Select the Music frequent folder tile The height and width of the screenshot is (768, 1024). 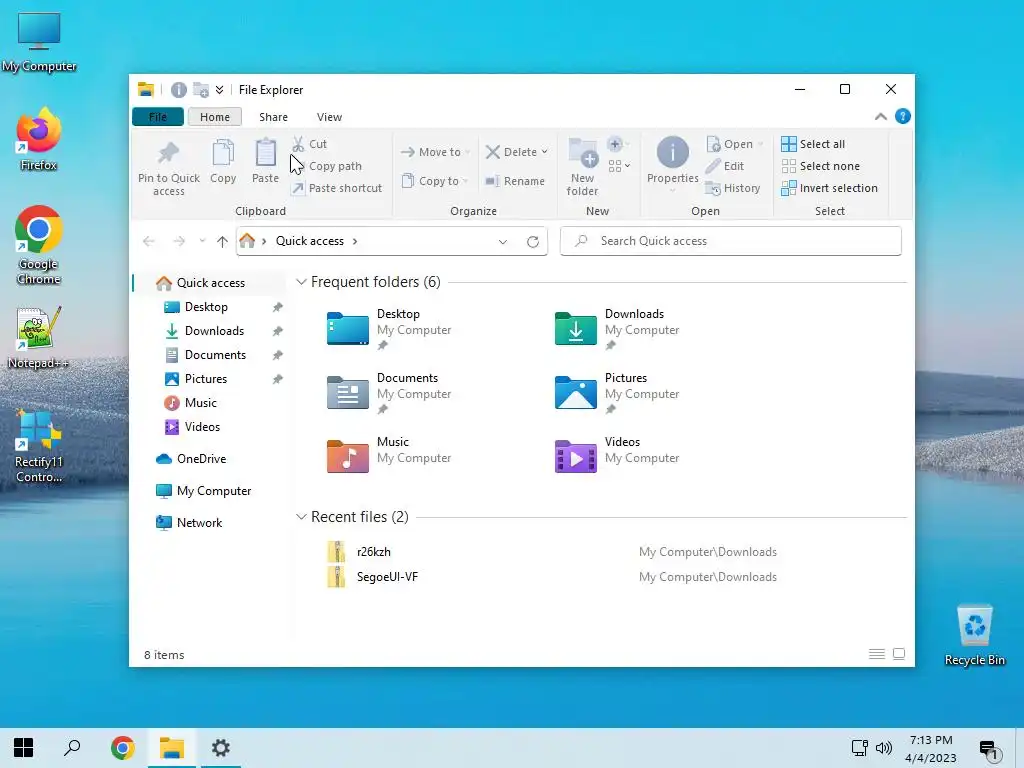390,455
